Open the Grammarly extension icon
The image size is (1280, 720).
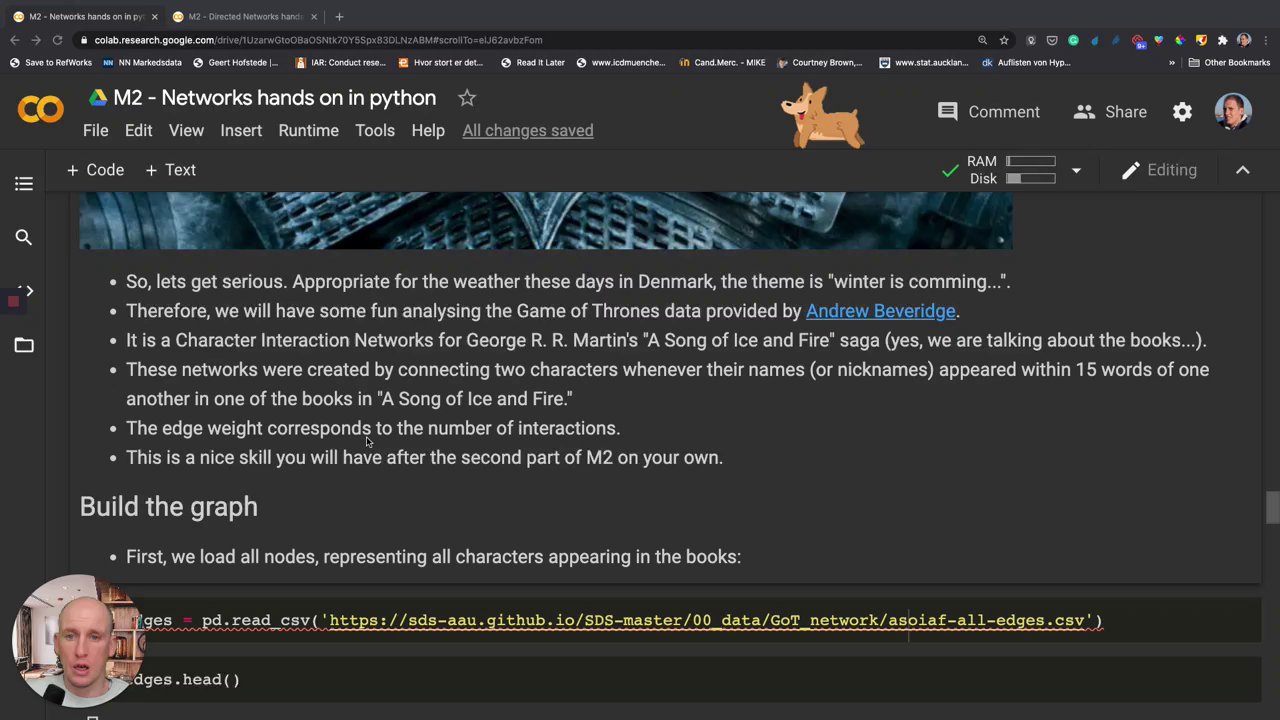click(1073, 40)
